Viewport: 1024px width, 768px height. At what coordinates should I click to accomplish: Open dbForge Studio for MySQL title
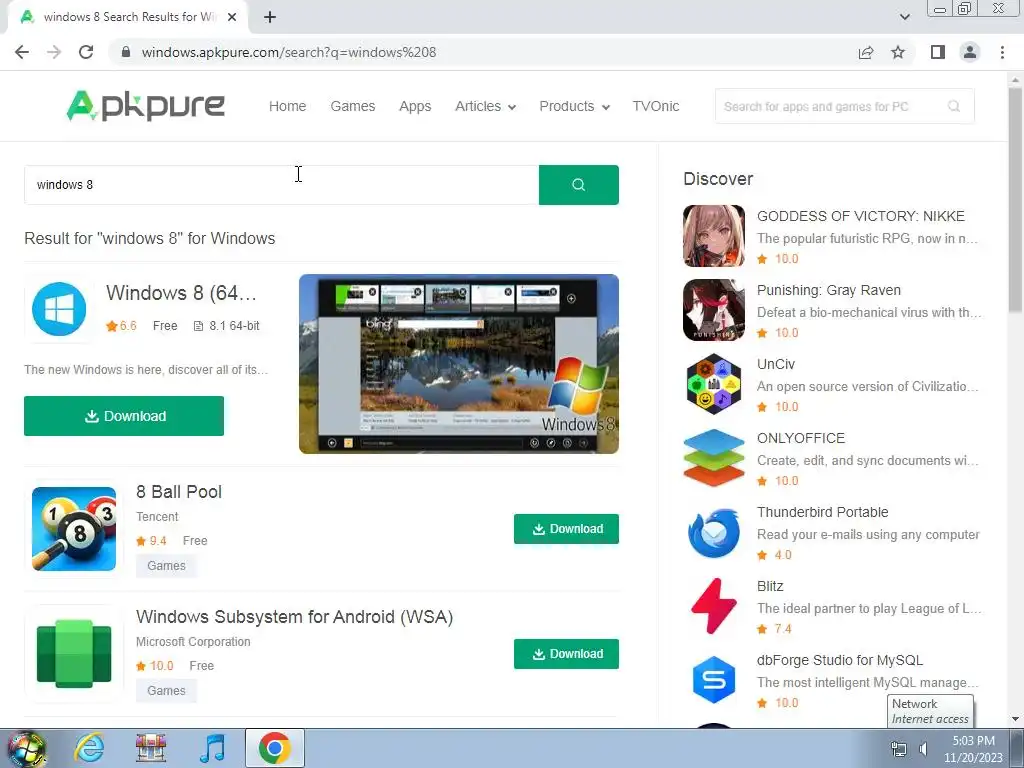(840, 660)
